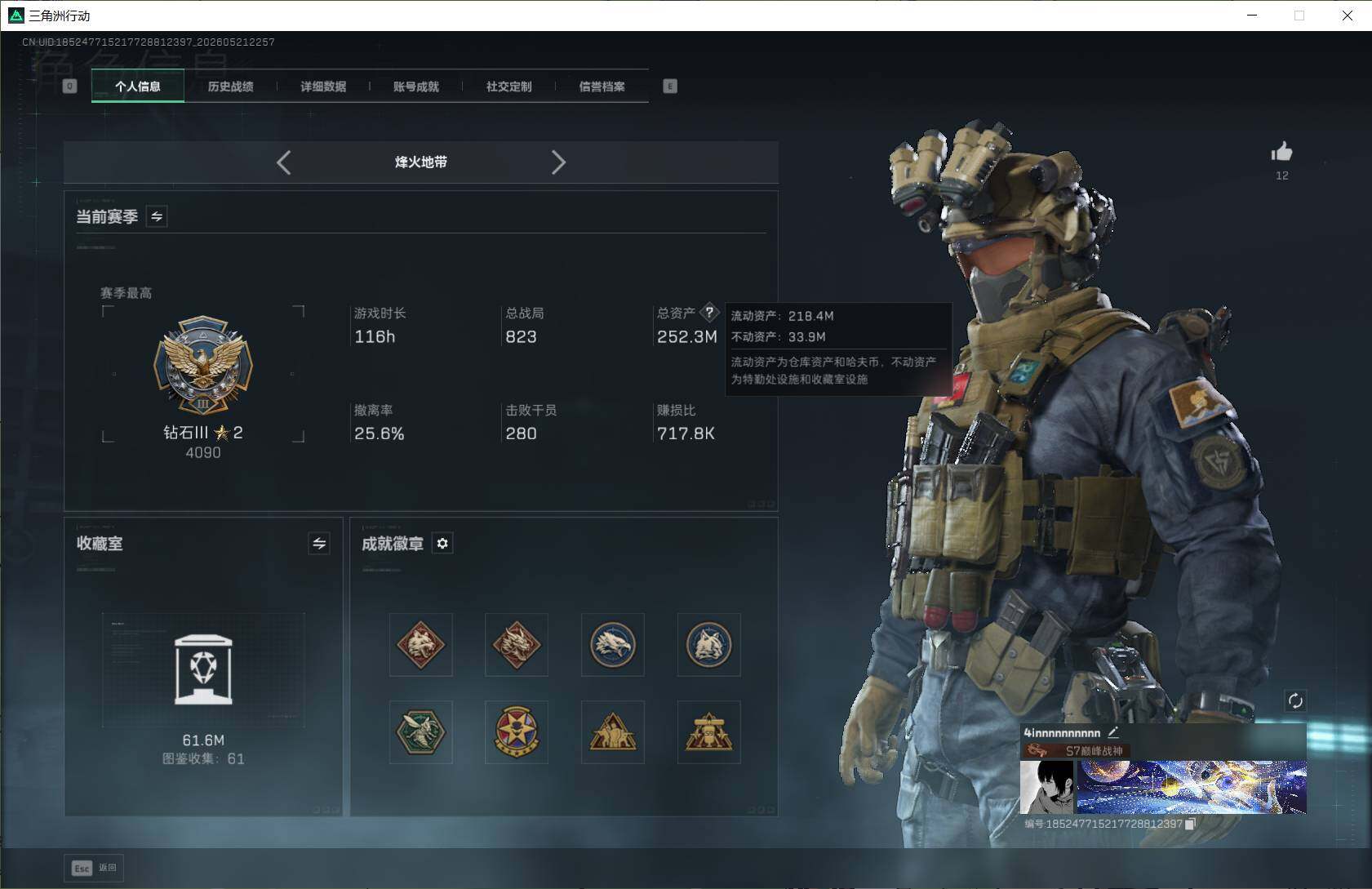
Task: Click the character rotate refresh icon
Action: click(1295, 700)
